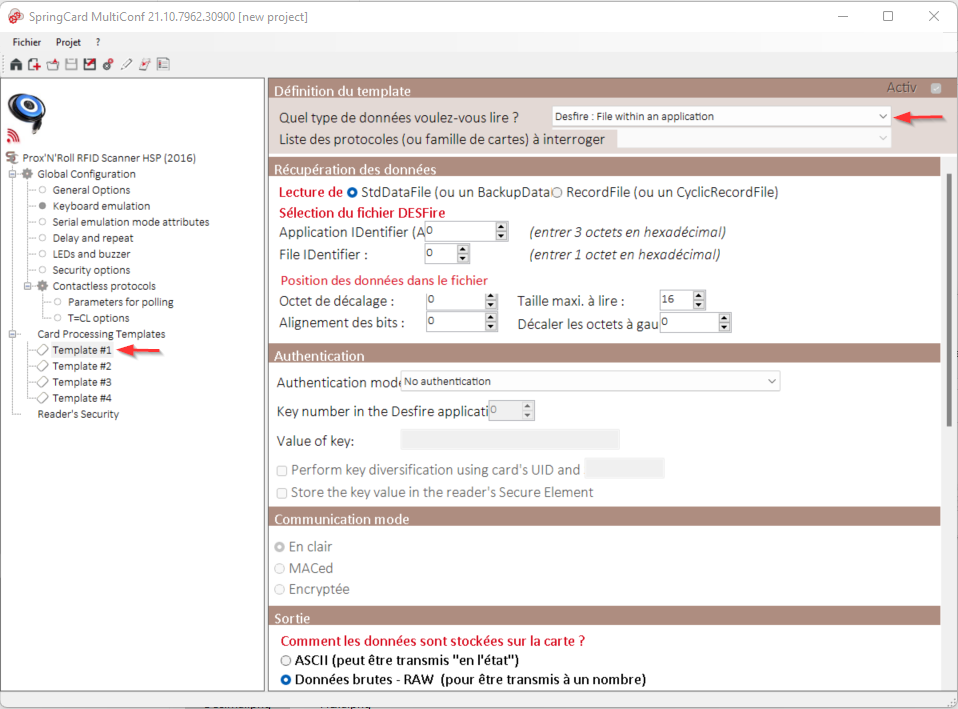Click the RFID reader device image

tap(26, 112)
